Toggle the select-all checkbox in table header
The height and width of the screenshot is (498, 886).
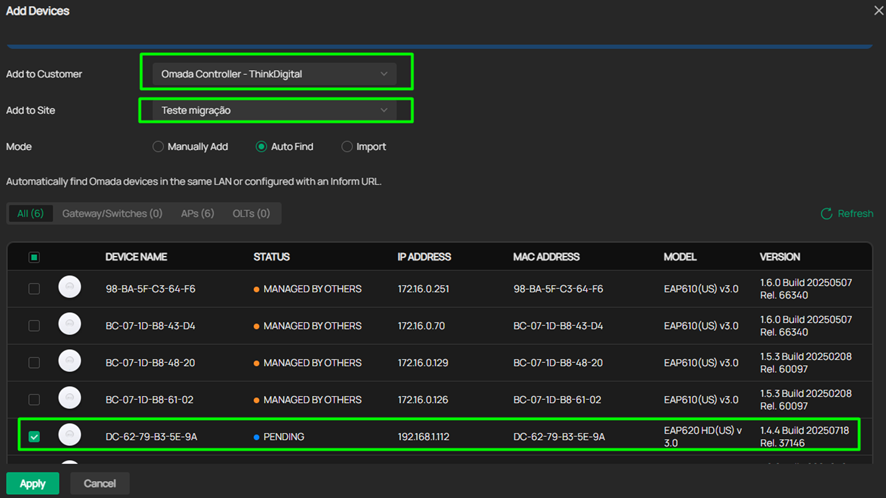(x=34, y=257)
